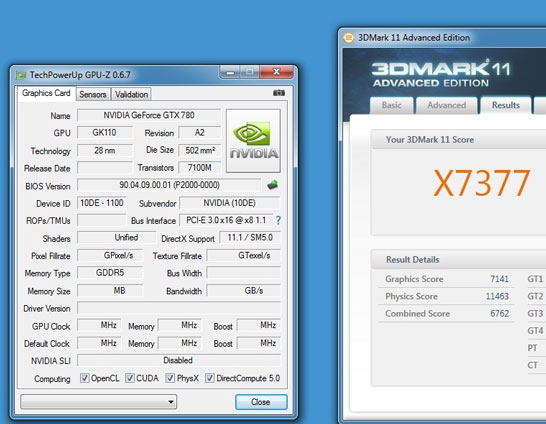
Task: Click the Die Size field 502 mm²
Action: coord(200,150)
